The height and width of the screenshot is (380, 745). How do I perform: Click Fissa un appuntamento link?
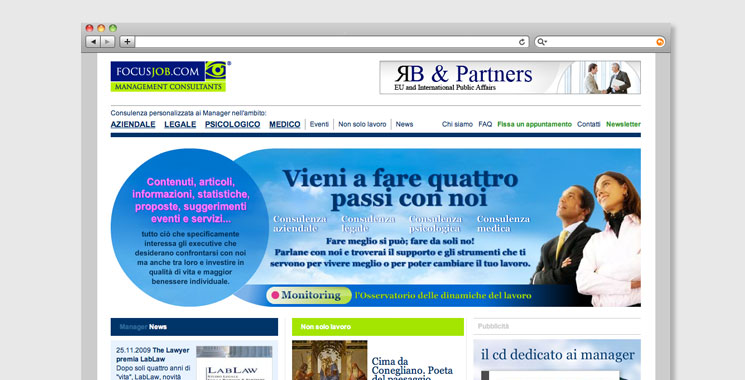click(535, 124)
